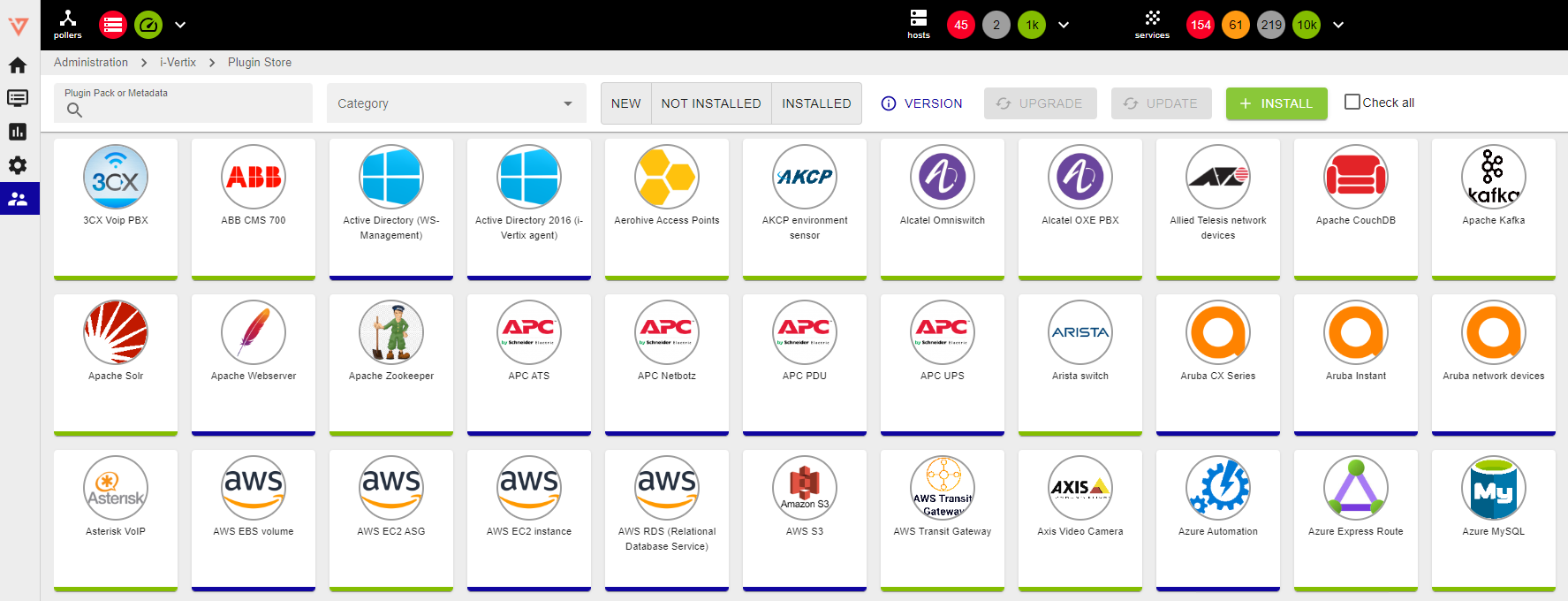Select Apache Kafka plugin
The width and height of the screenshot is (1568, 601).
[x=1494, y=209]
